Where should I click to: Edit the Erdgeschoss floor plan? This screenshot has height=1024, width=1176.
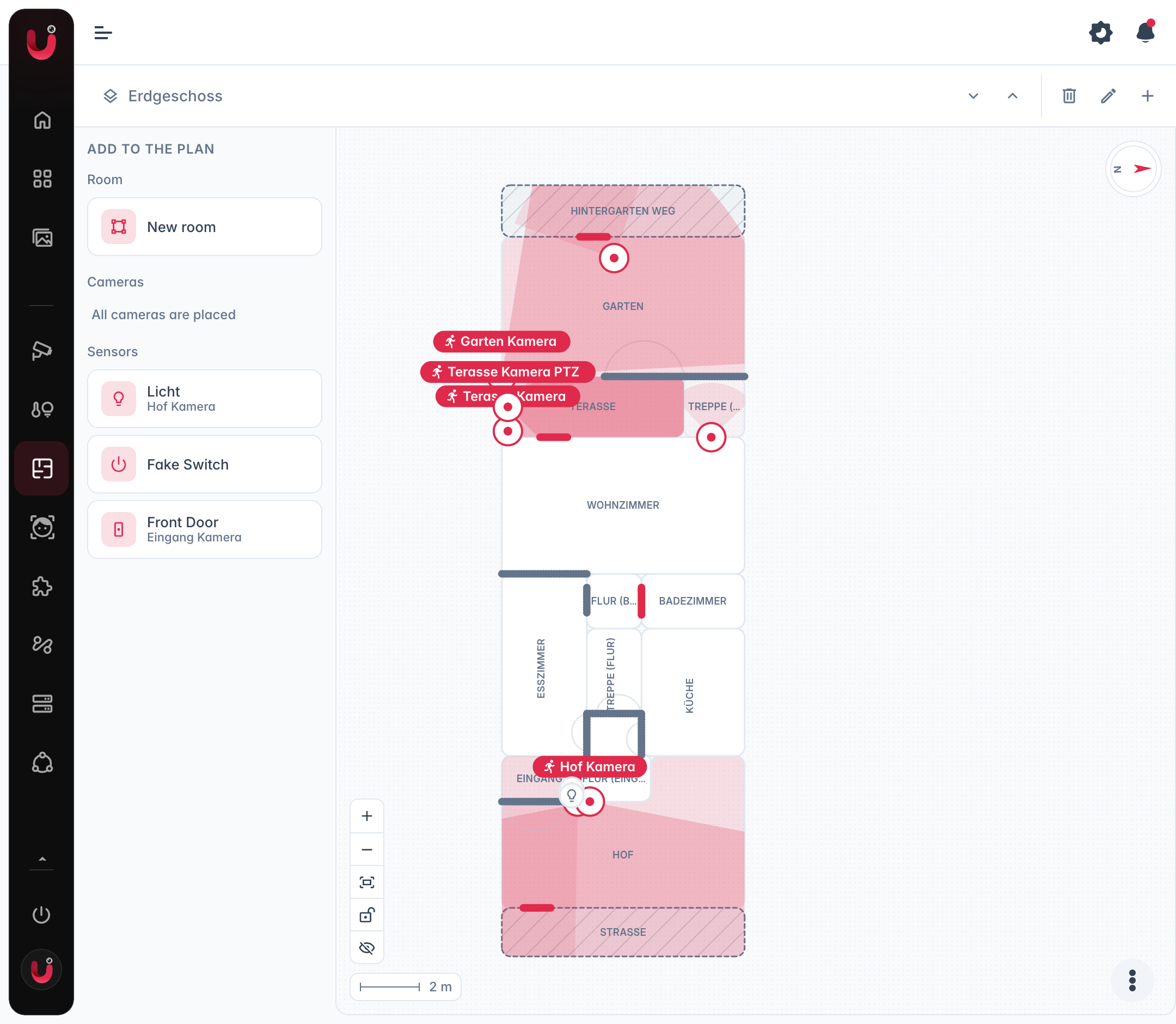(1108, 96)
